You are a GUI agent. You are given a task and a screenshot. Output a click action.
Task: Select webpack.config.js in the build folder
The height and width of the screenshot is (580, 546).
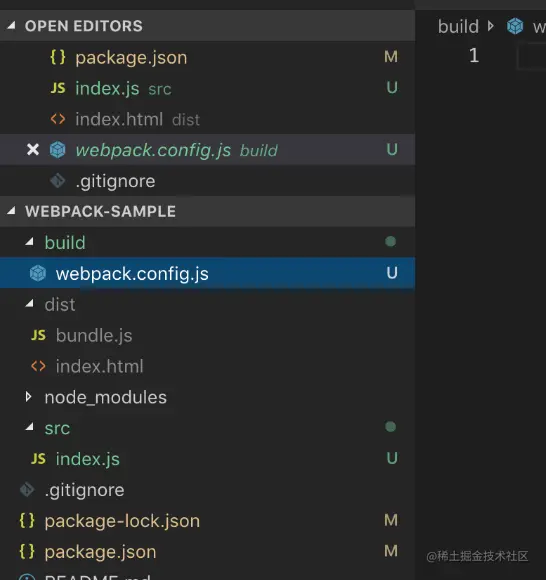(207, 273)
